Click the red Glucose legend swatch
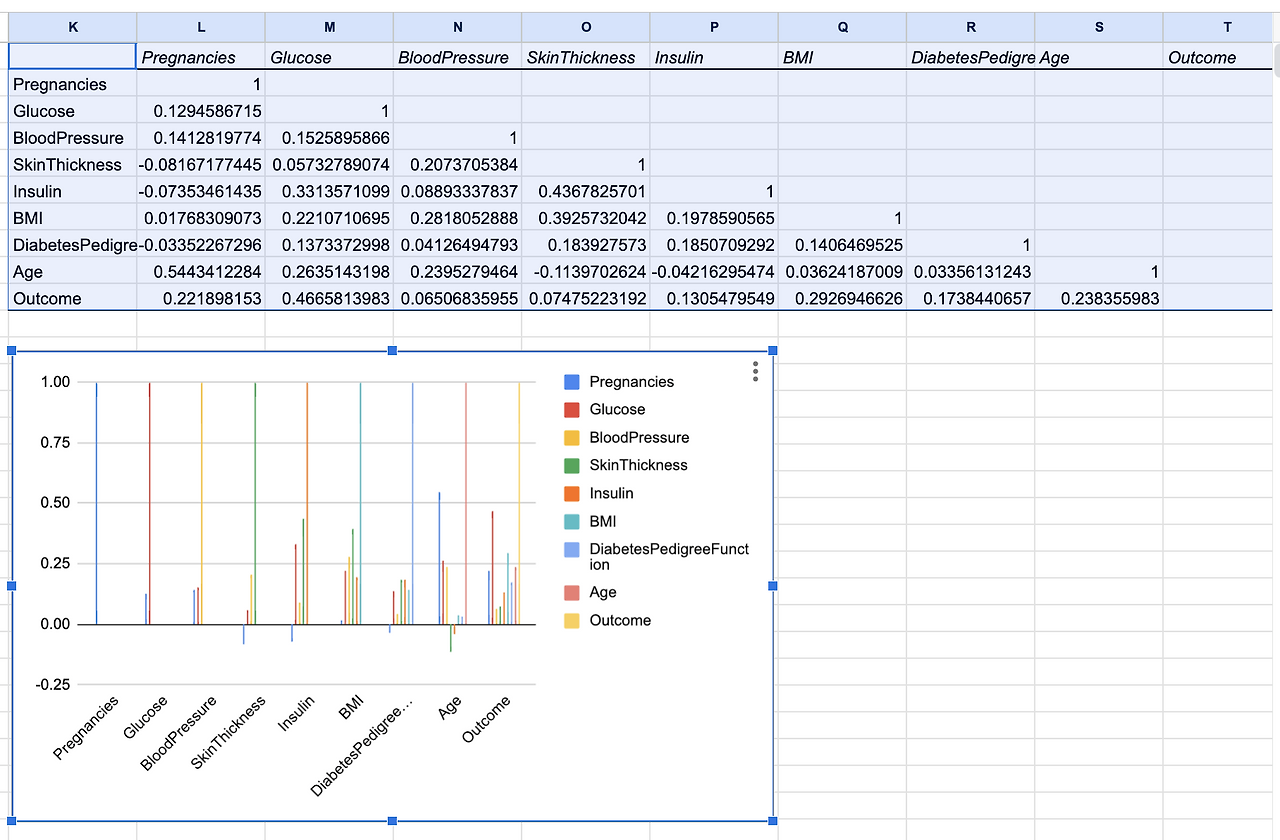 [572, 409]
